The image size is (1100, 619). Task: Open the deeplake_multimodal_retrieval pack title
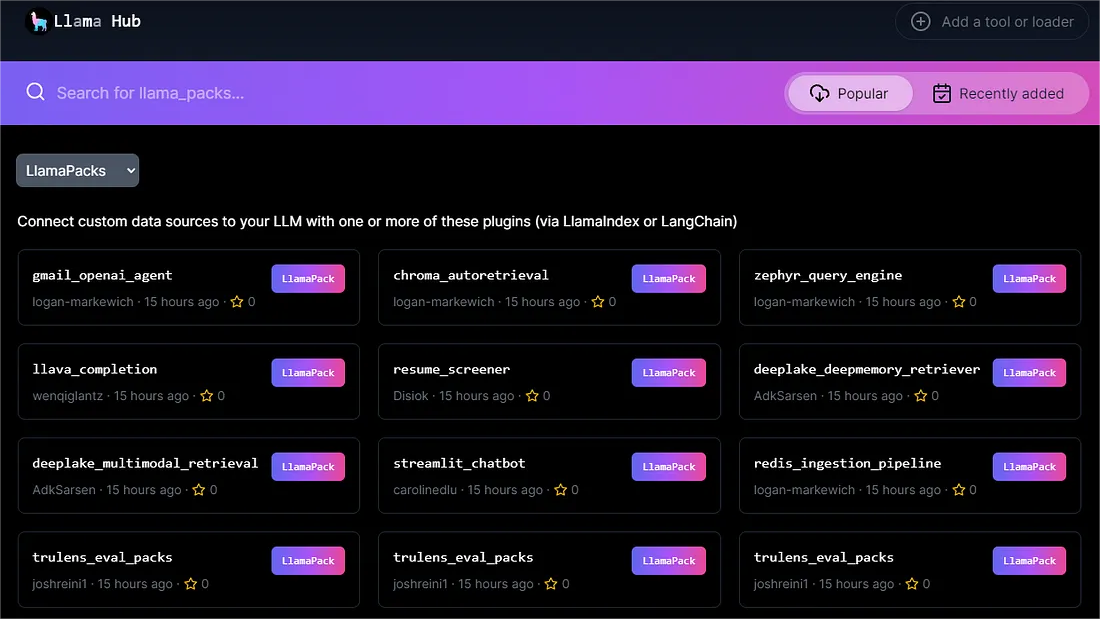point(145,464)
